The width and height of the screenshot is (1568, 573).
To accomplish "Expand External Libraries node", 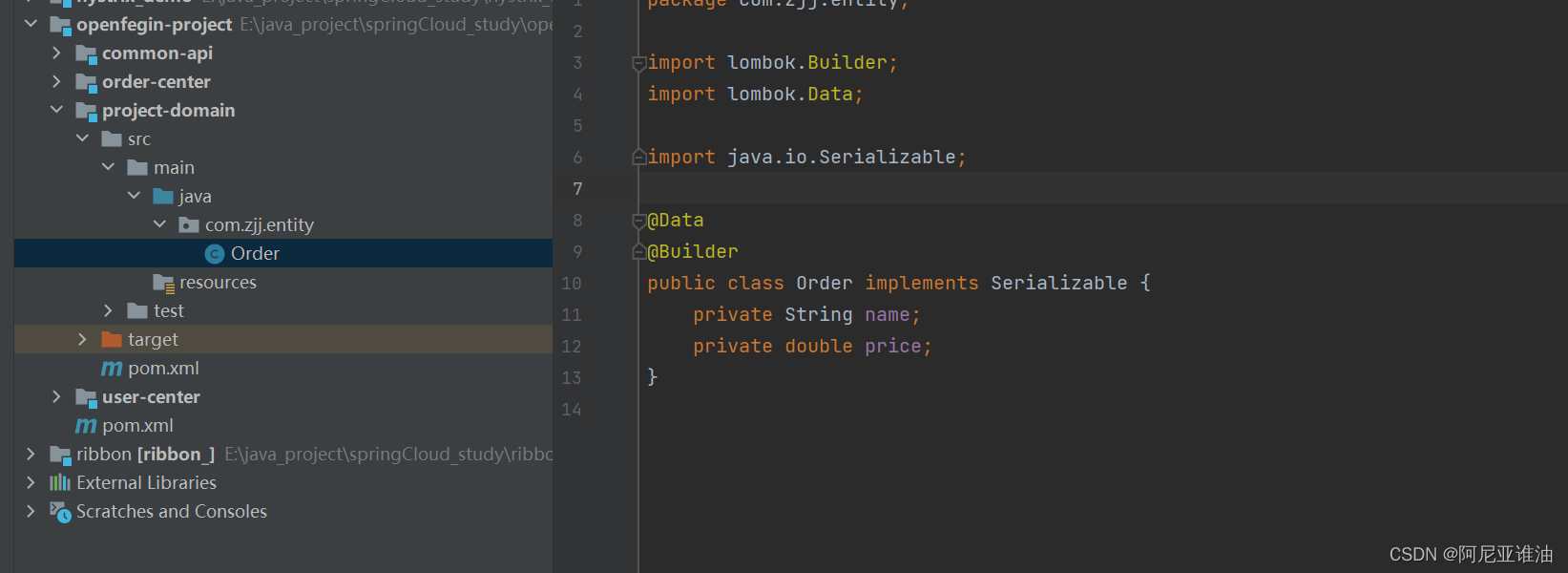I will [x=31, y=482].
